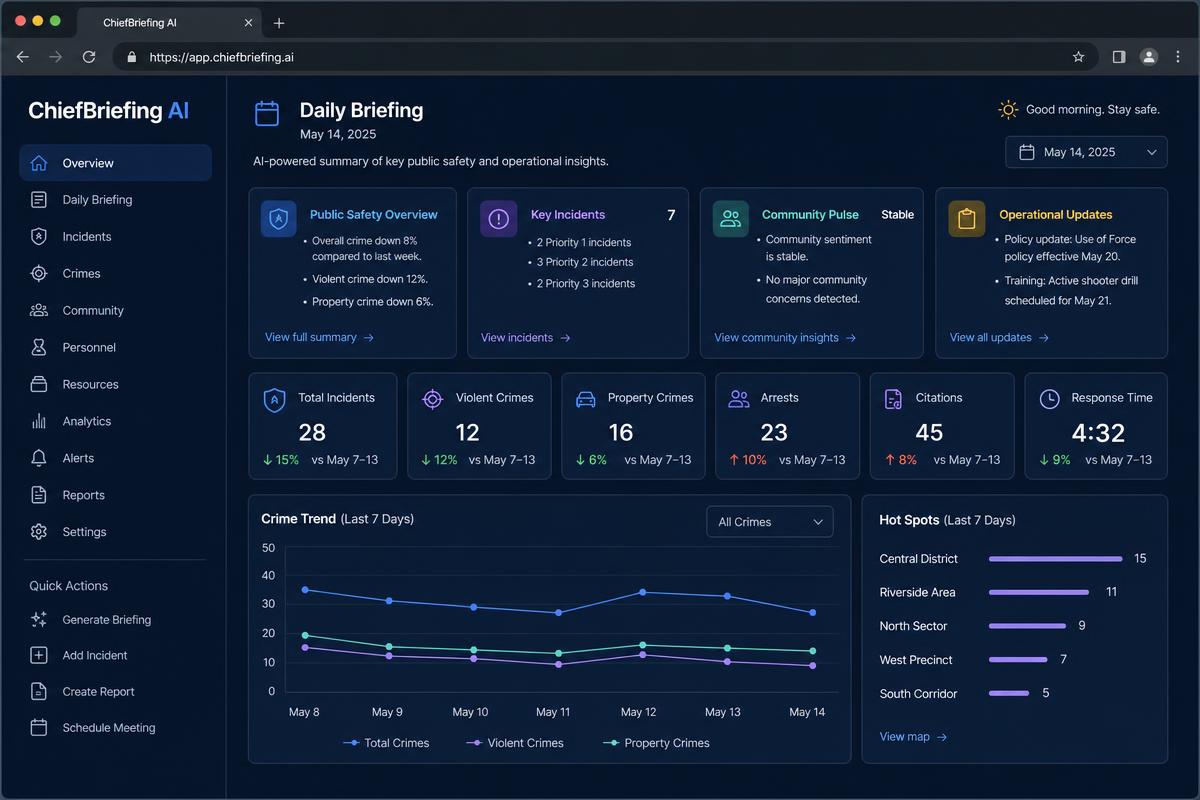This screenshot has width=1200, height=800.
Task: Click the Add Incident plus icon
Action: click(39, 656)
